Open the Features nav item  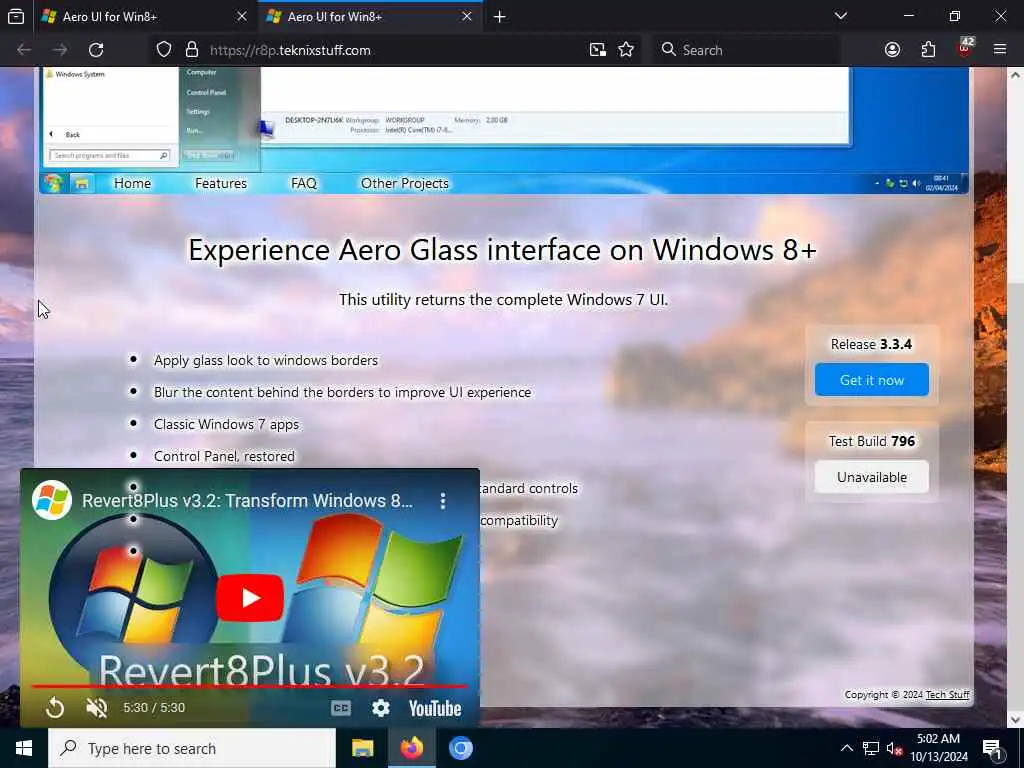pyautogui.click(x=221, y=184)
